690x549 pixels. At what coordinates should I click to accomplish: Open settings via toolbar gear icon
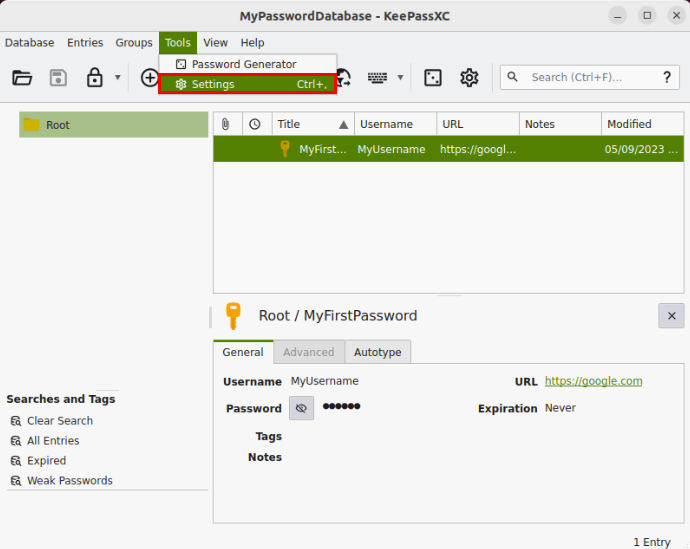(469, 78)
